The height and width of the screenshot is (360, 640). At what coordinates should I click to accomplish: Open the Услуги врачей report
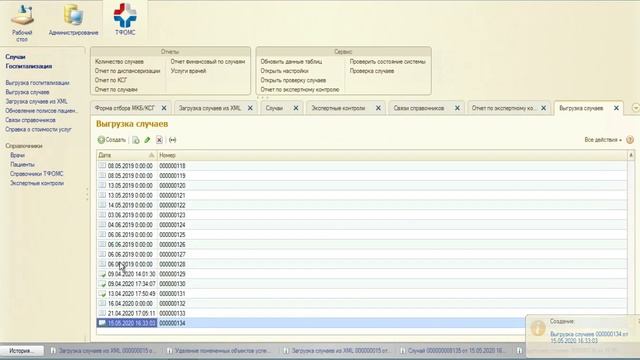[188, 71]
